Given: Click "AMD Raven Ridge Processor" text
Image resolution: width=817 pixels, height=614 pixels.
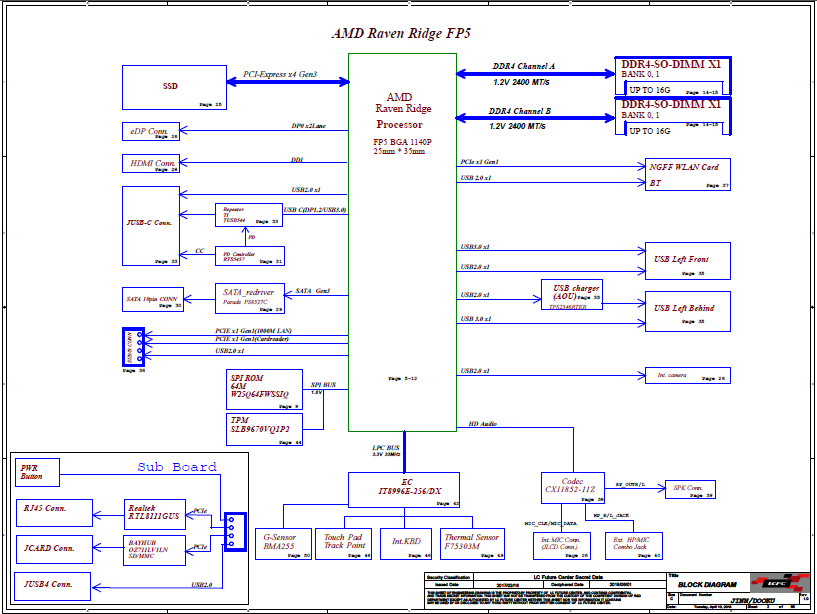Looking at the screenshot, I should tap(401, 110).
